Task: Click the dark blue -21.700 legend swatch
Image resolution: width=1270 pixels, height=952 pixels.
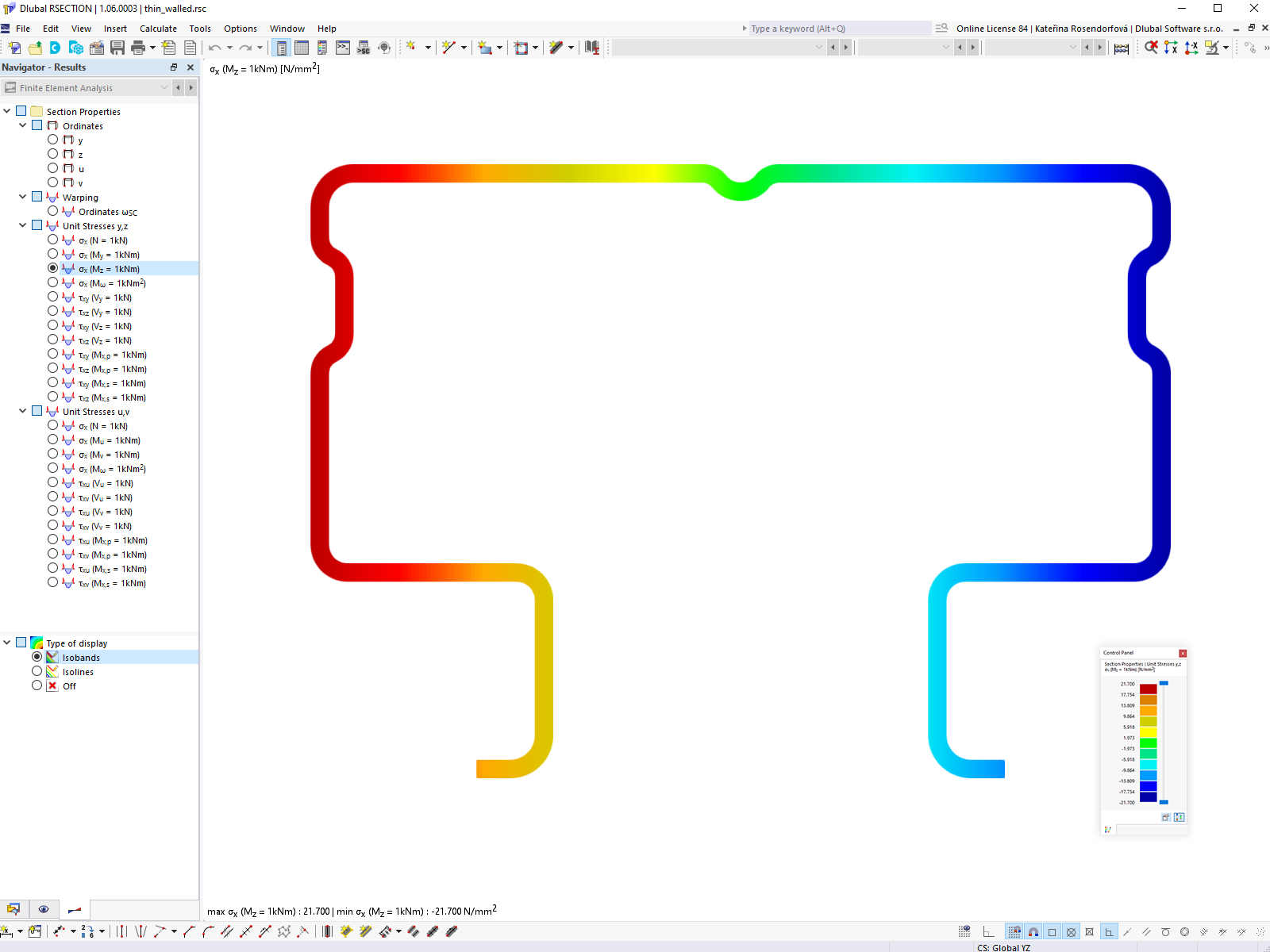Action: (1149, 797)
